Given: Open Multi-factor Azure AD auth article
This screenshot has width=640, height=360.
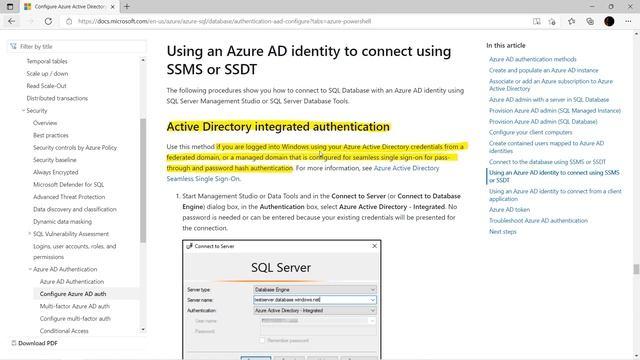Looking at the screenshot, I should [75, 306].
